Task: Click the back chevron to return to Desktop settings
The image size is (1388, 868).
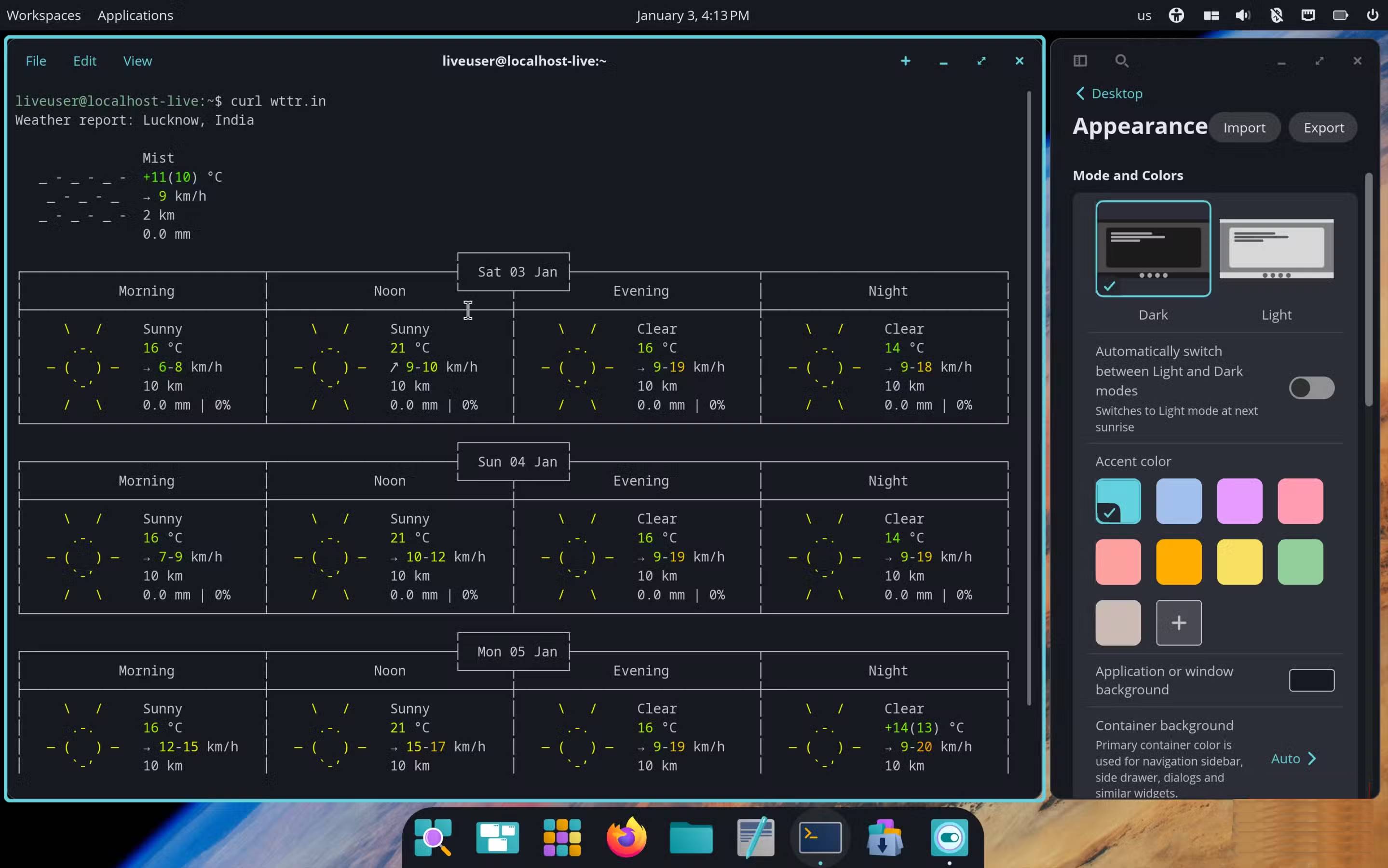Action: pyautogui.click(x=1081, y=93)
